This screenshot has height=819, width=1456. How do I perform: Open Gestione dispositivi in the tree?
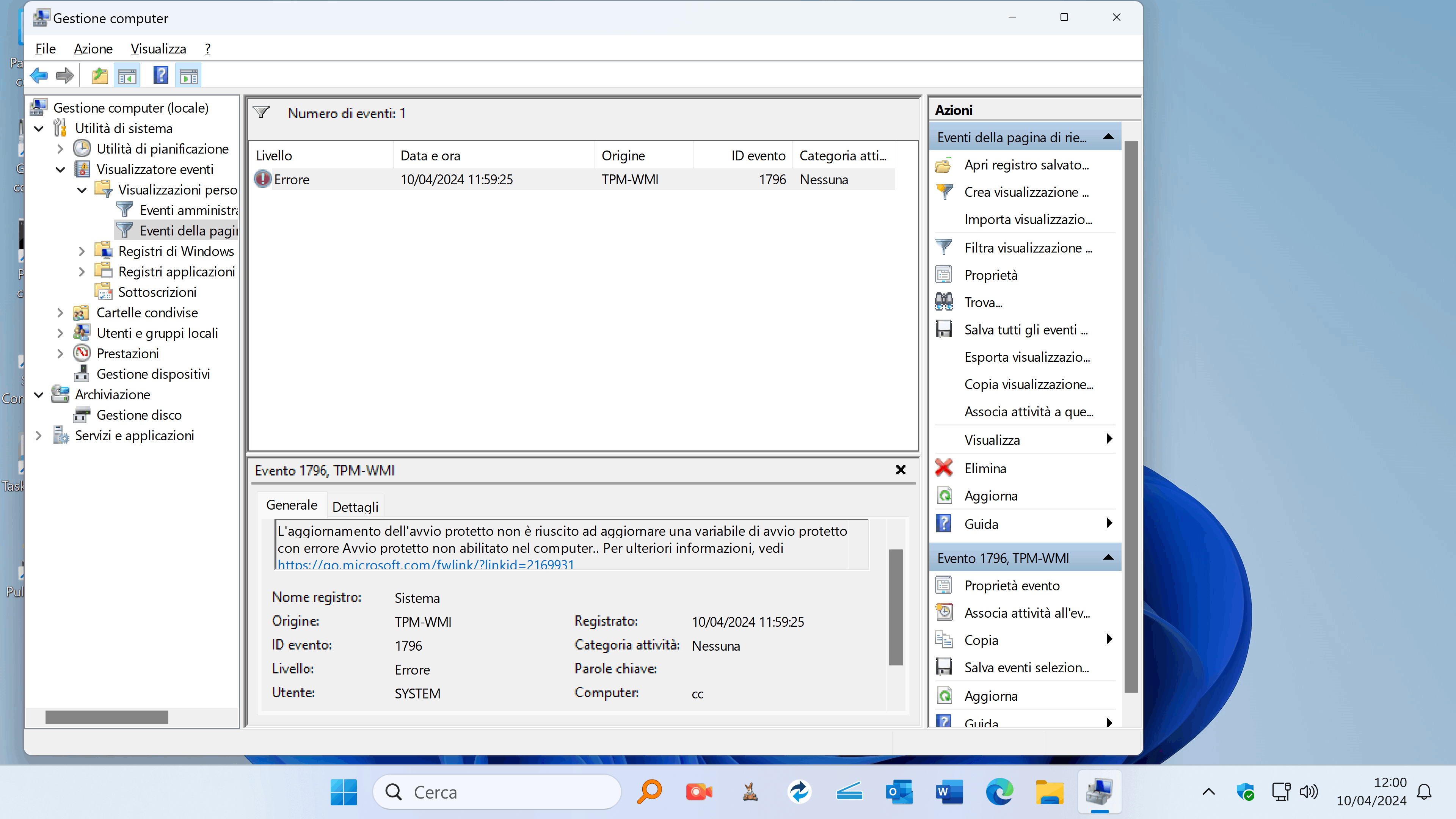(x=152, y=373)
